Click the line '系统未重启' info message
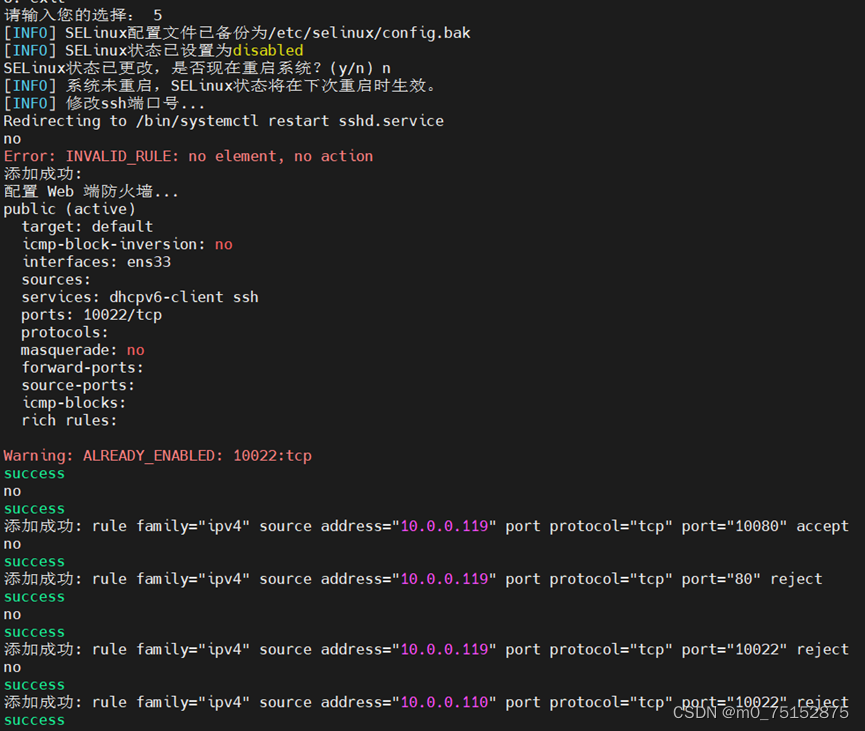Image resolution: width=865 pixels, height=731 pixels. pyautogui.click(x=220, y=86)
